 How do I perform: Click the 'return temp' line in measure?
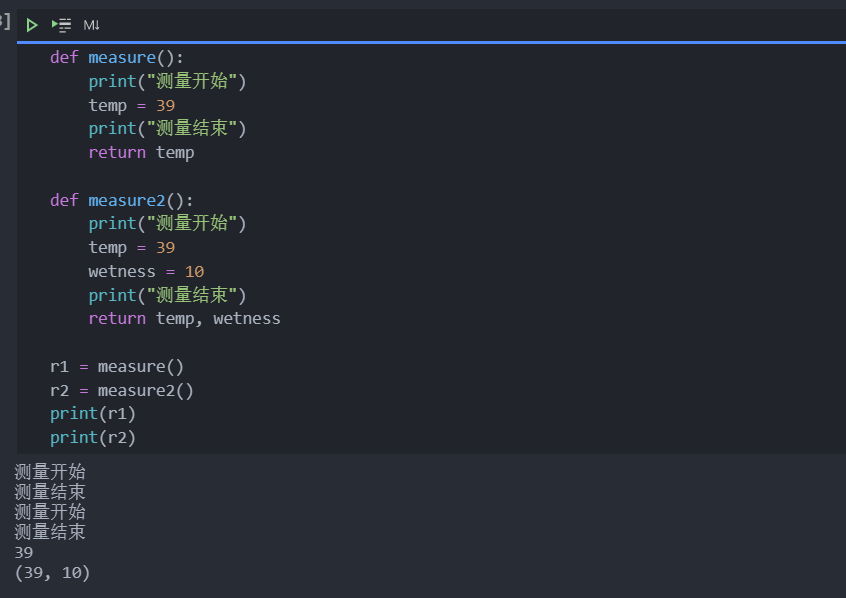coord(141,153)
